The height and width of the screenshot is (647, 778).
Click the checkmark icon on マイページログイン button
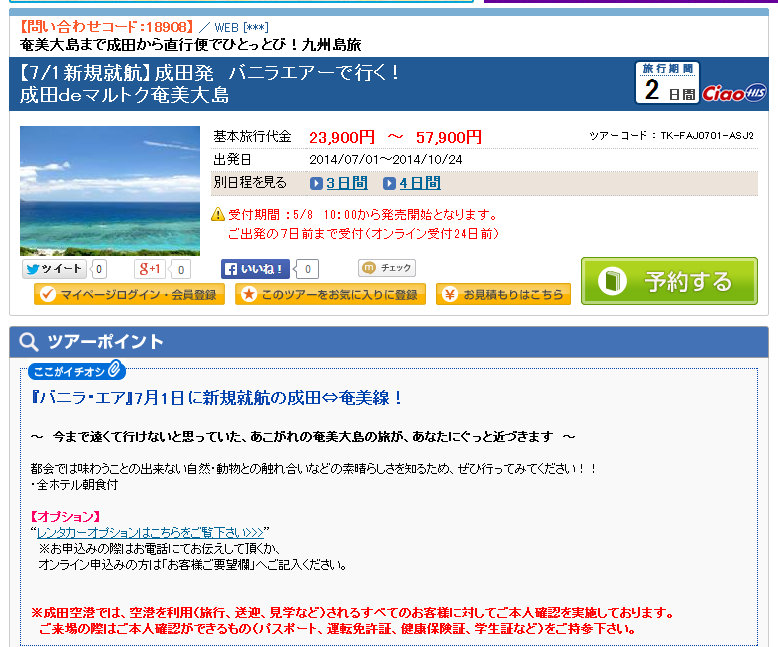[48, 294]
